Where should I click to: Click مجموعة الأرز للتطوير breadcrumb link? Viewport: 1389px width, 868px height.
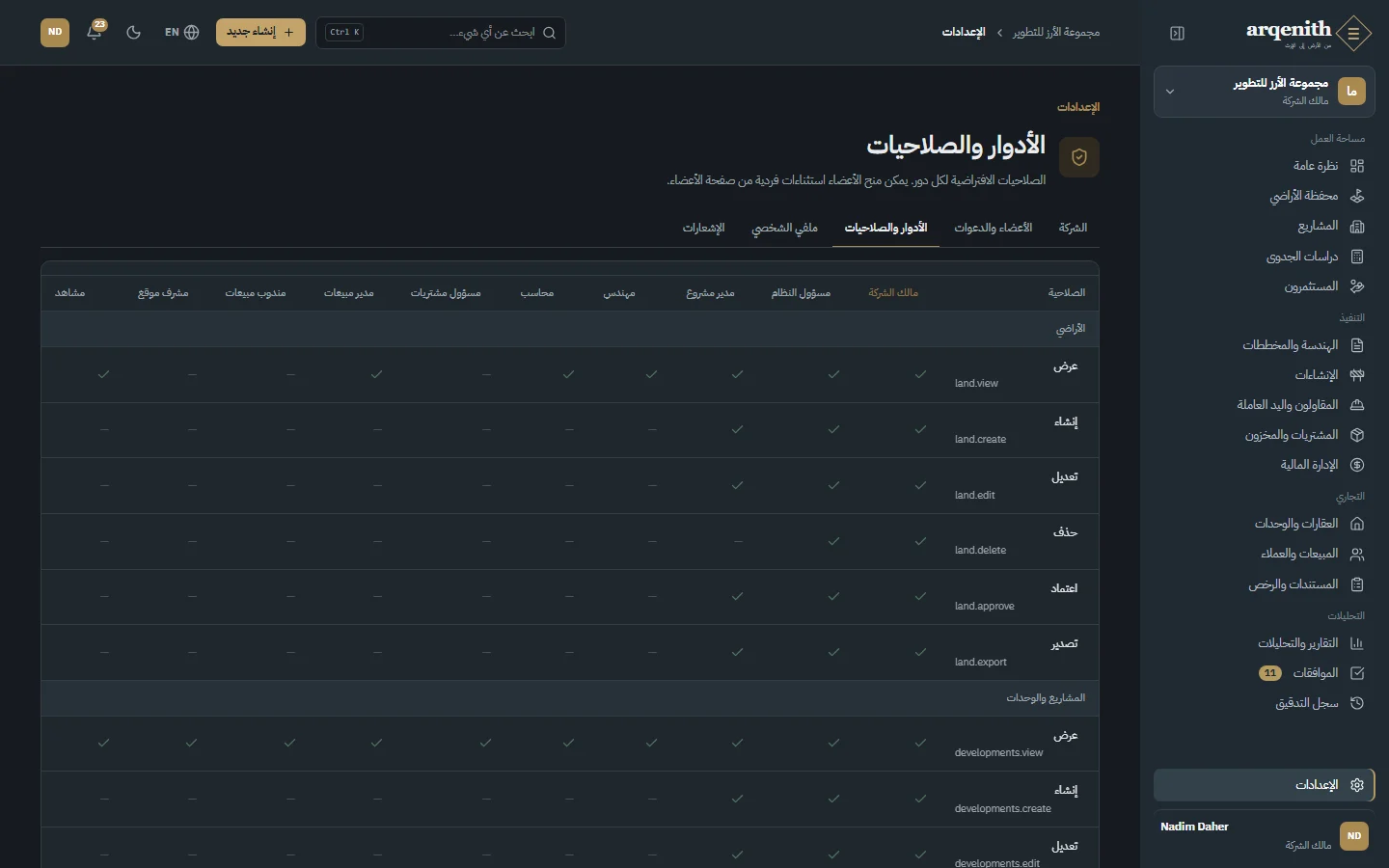(x=1056, y=33)
